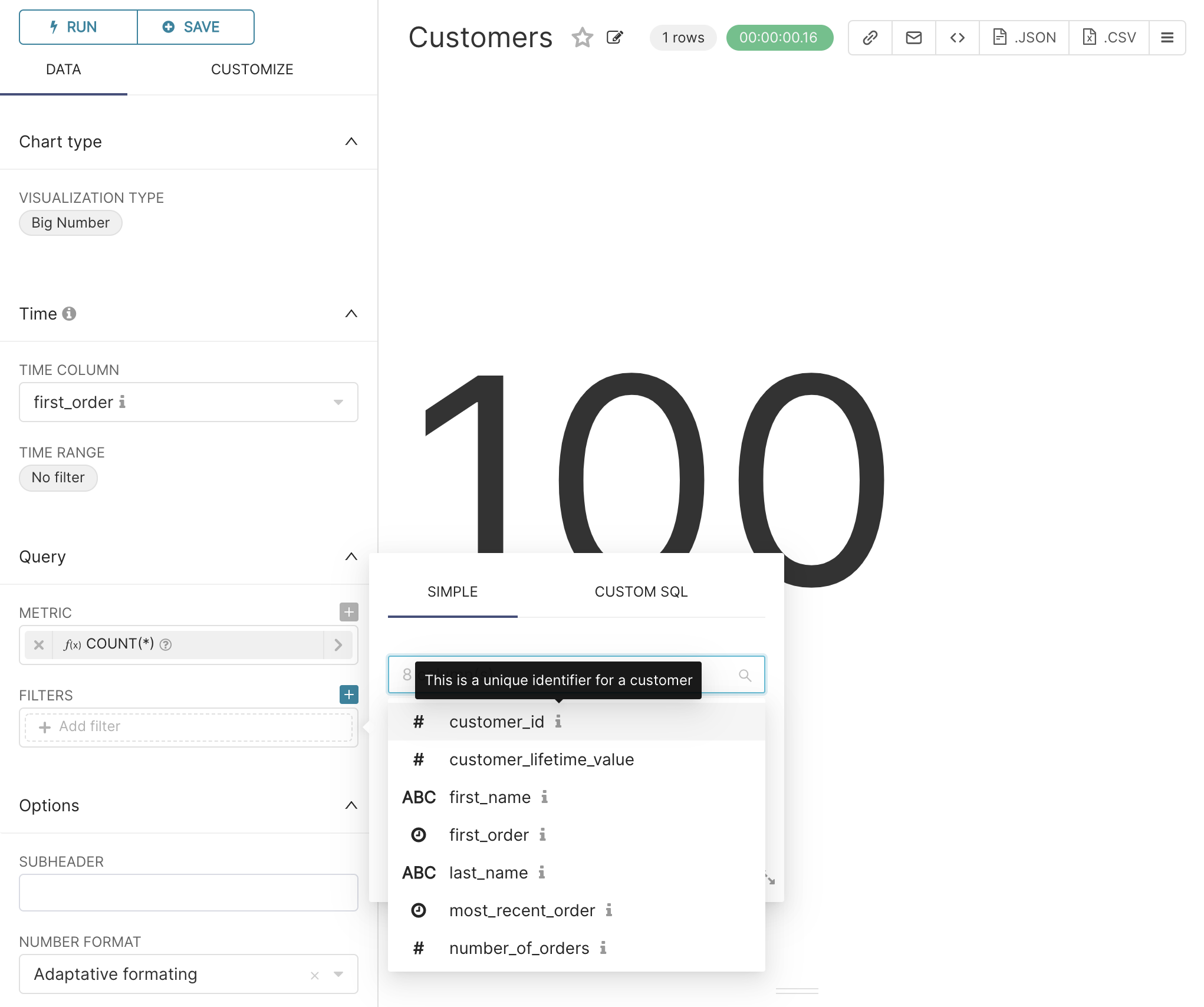Viewport: 1204px width, 1007px height.
Task: Select customer_lifetime_value from column list
Action: click(x=541, y=759)
